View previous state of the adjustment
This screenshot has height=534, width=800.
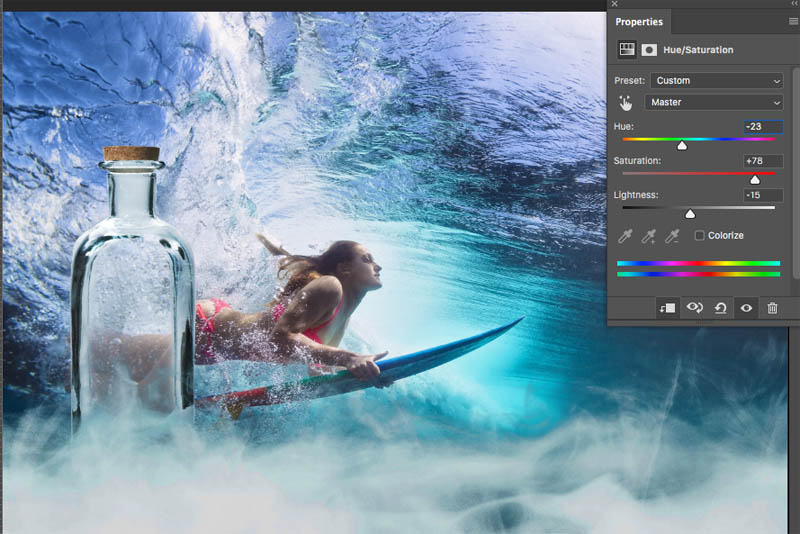[x=694, y=308]
